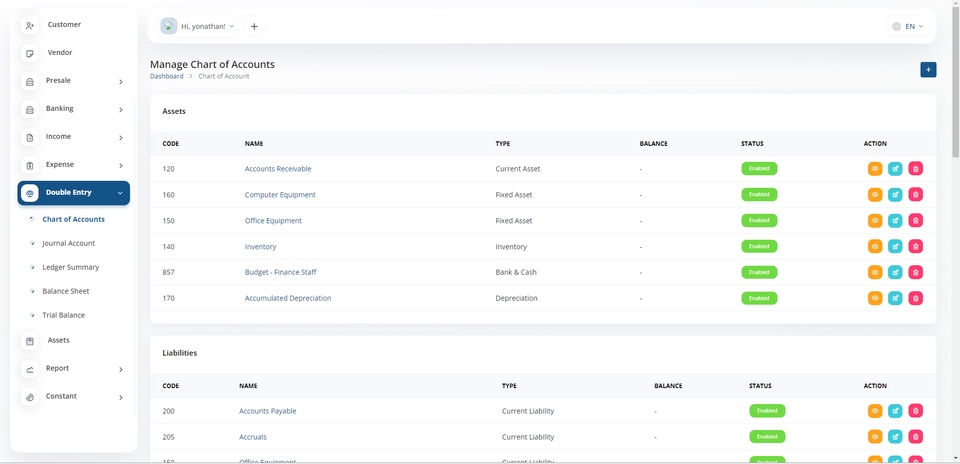The image size is (960, 464).
Task: Click the Presale sidebar icon
Action: (29, 82)
